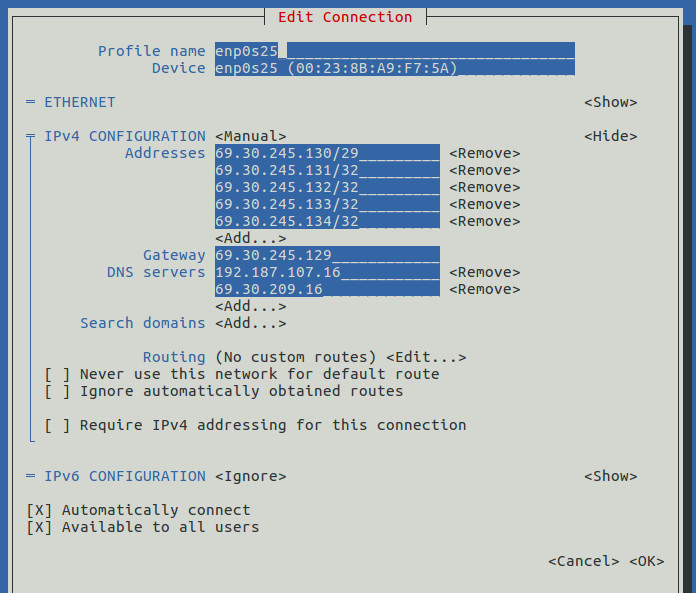Open the IPv4 Manual method dropdown
The image size is (696, 593).
click(x=251, y=136)
